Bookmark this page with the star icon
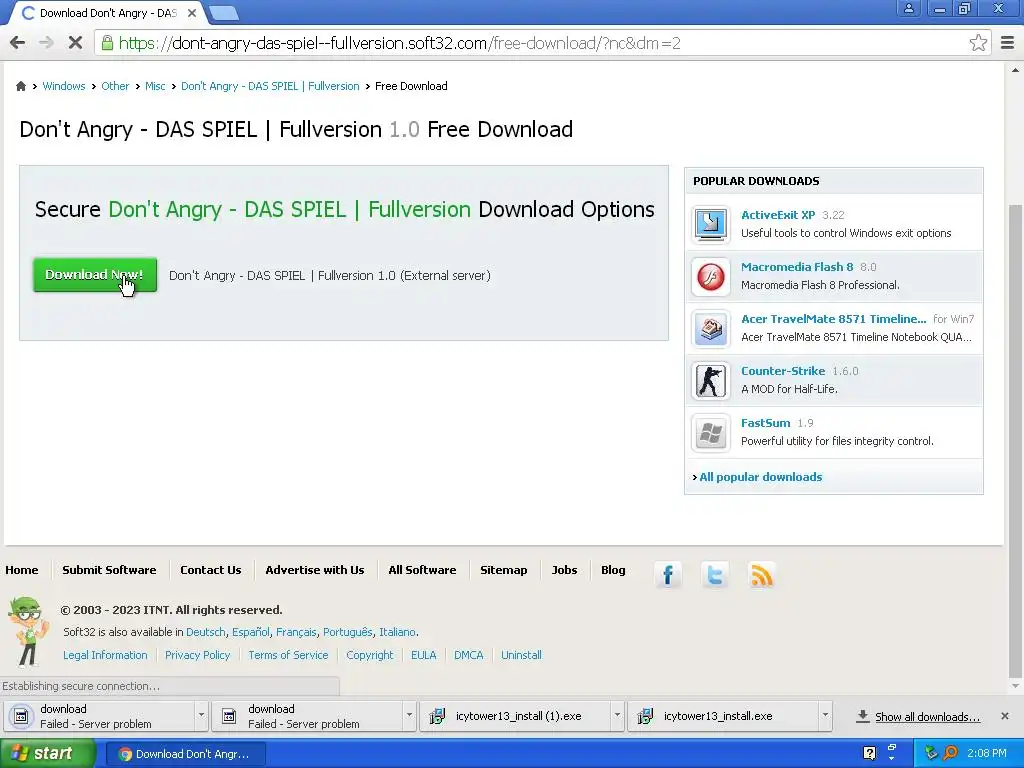Screen dimensions: 1024x768 pyautogui.click(x=978, y=43)
